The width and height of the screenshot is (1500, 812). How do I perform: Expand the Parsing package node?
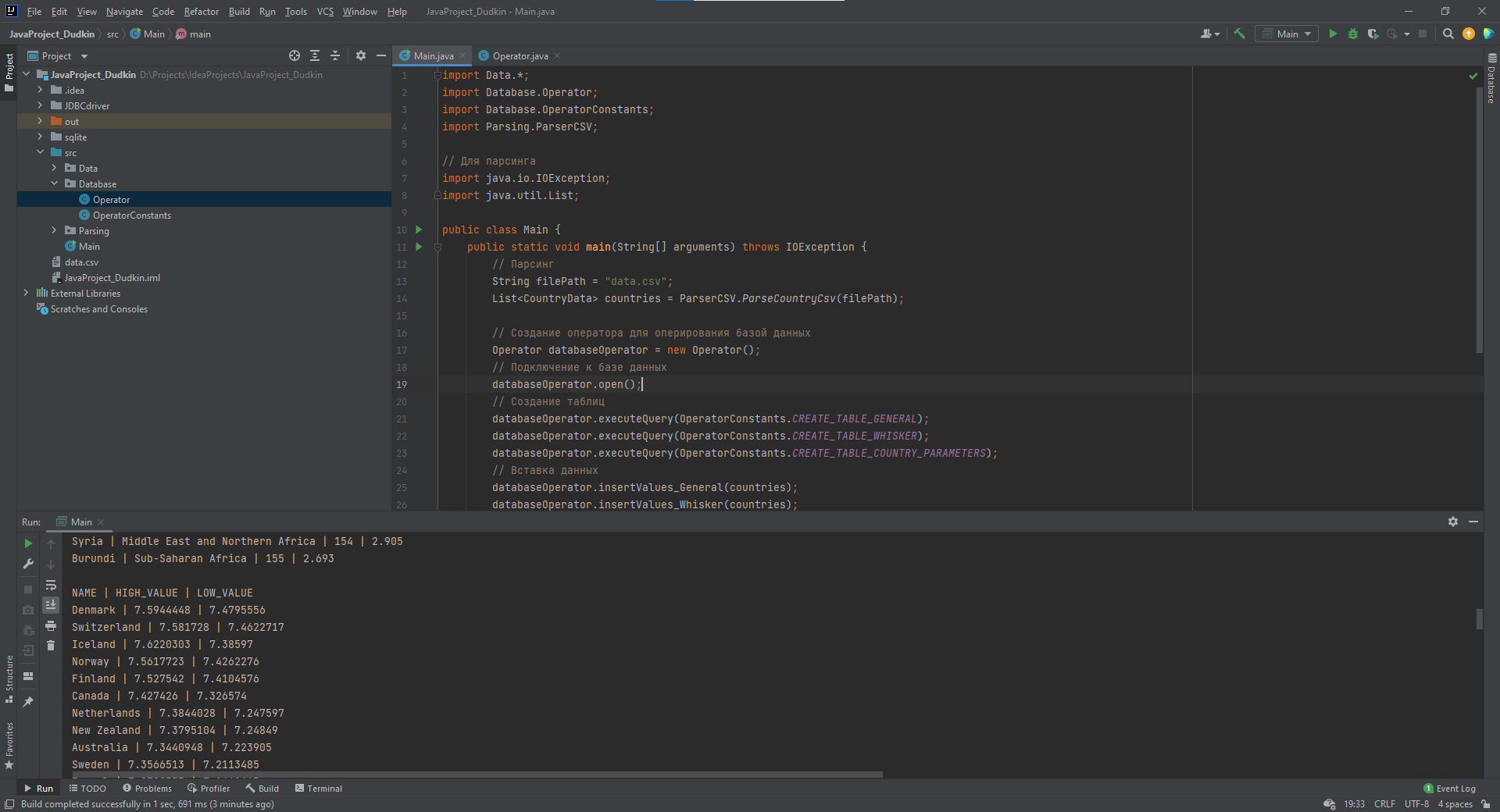pos(54,230)
